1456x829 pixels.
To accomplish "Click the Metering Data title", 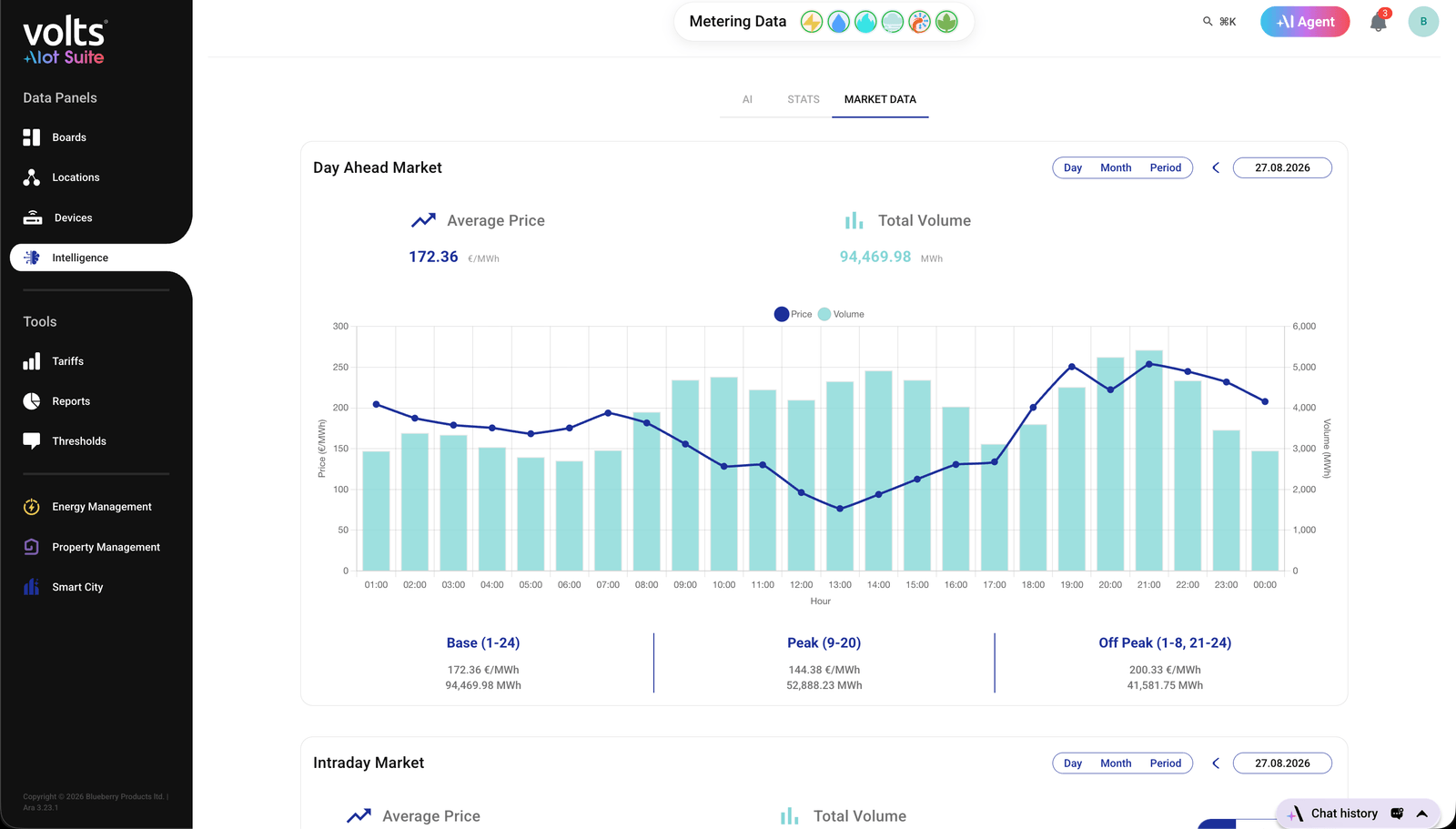I will 738,22.
